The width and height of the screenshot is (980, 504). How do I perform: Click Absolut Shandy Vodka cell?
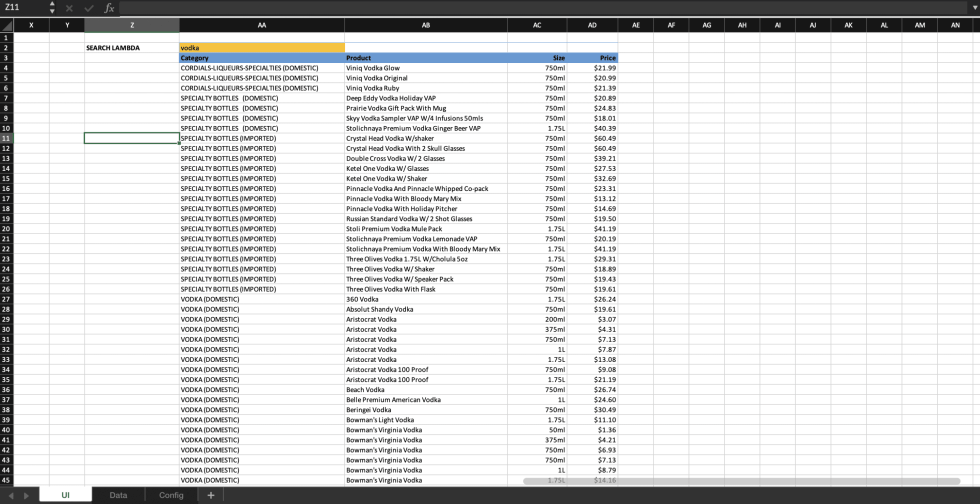[426, 309]
